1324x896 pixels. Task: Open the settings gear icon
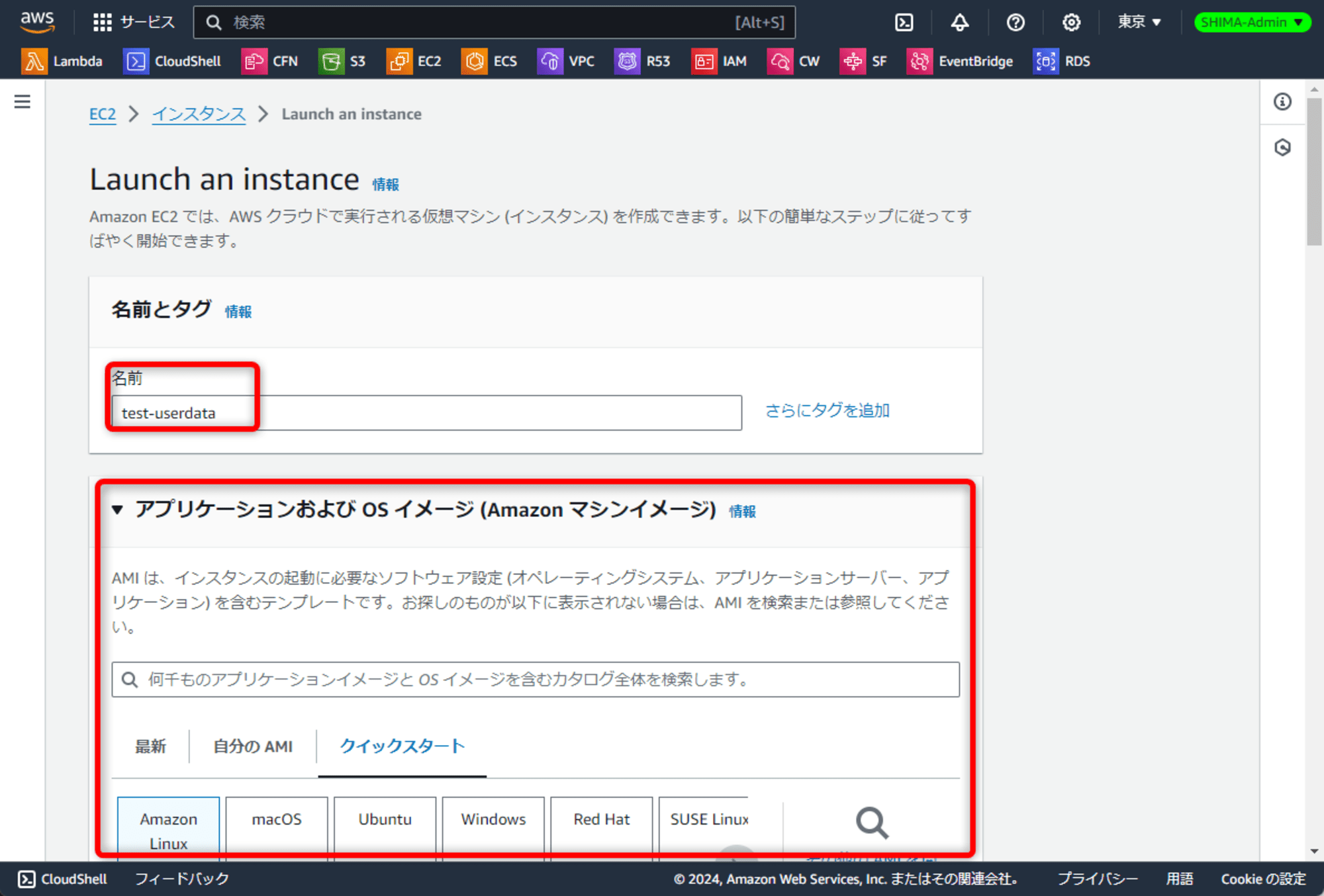1071,22
